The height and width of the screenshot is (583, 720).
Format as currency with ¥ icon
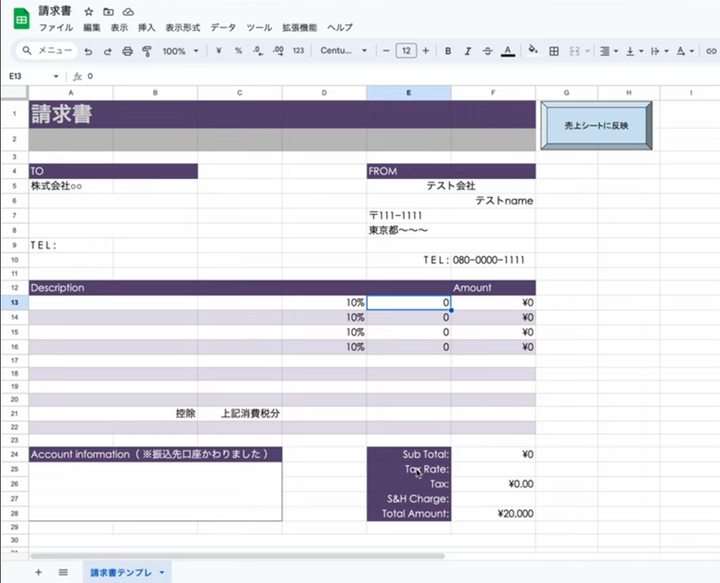(x=218, y=51)
